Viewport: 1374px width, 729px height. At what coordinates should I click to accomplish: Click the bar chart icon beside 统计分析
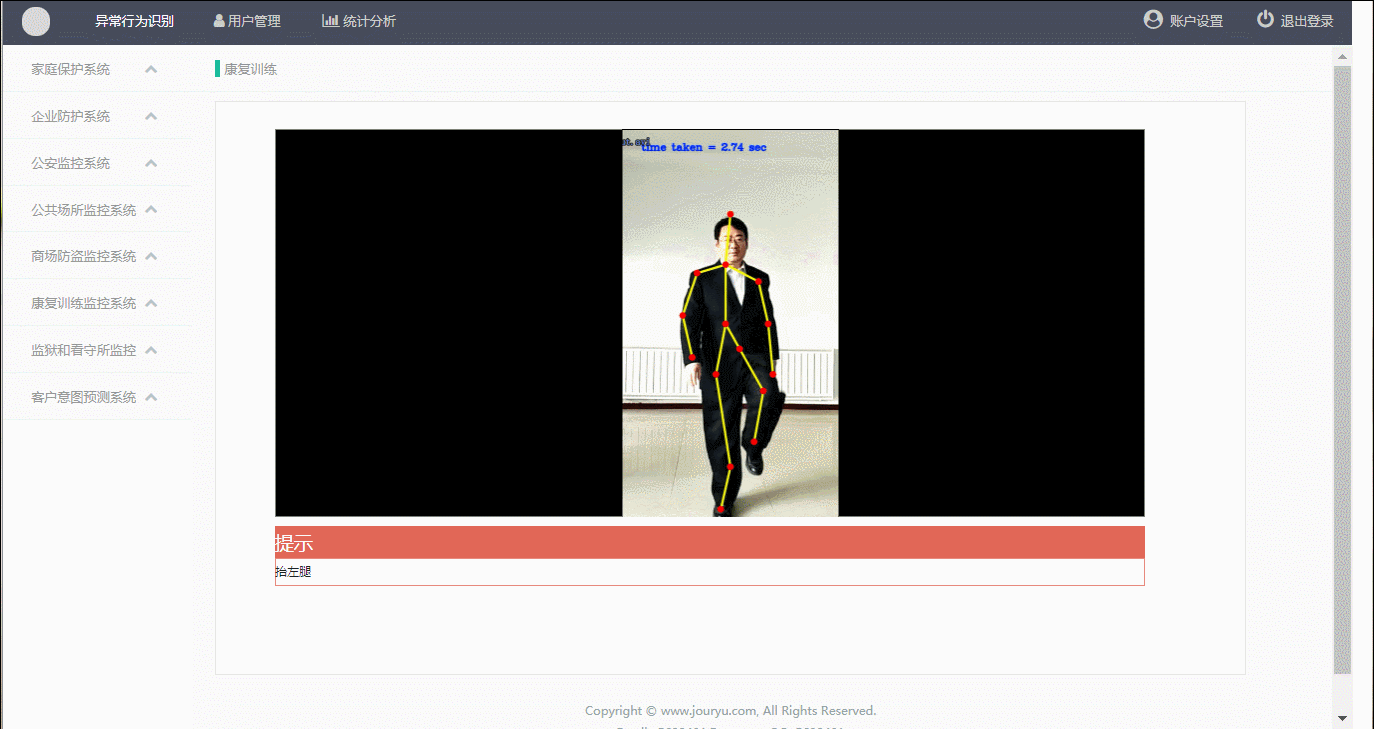[x=330, y=21]
